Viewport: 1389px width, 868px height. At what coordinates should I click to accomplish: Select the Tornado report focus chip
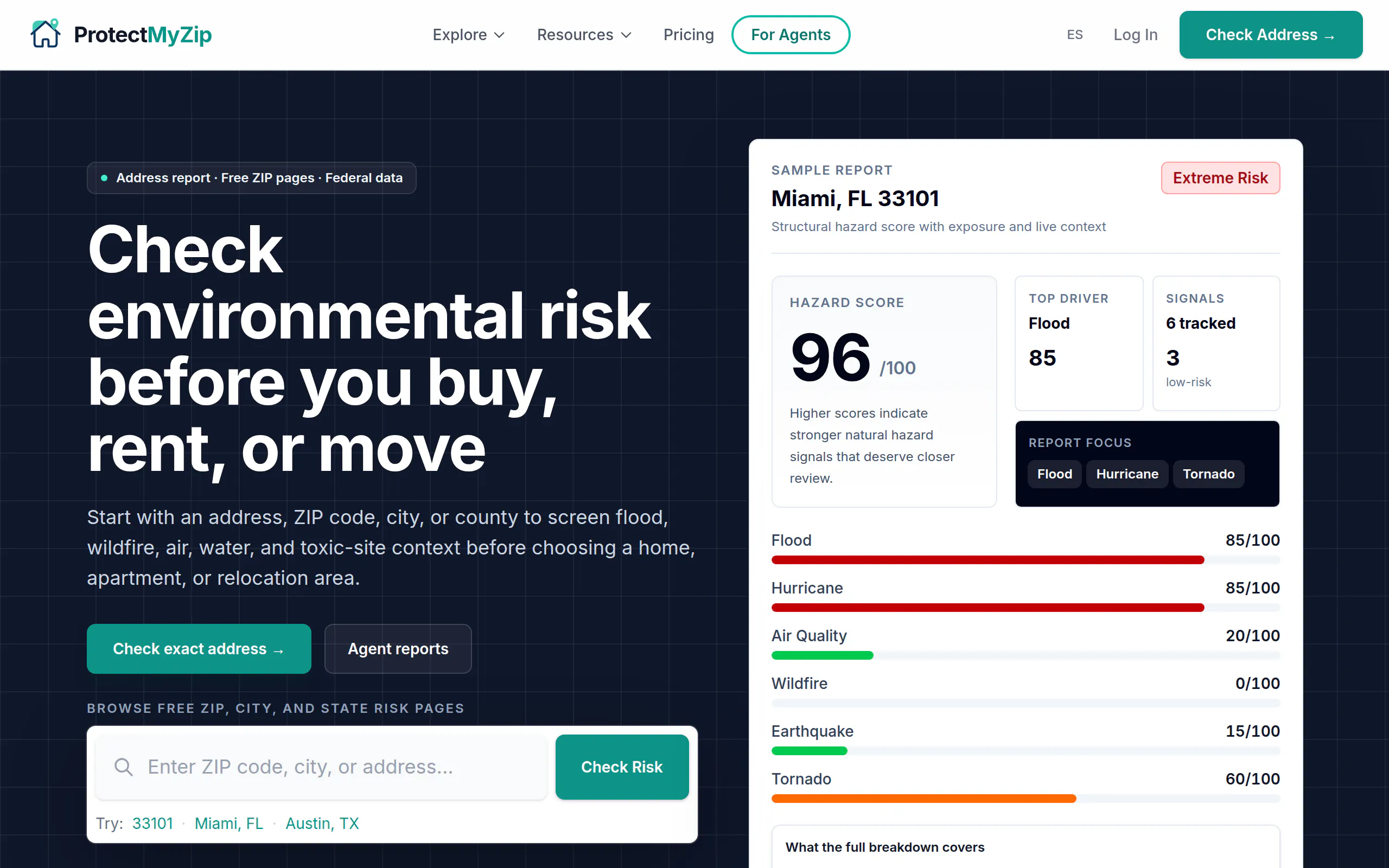tap(1208, 474)
